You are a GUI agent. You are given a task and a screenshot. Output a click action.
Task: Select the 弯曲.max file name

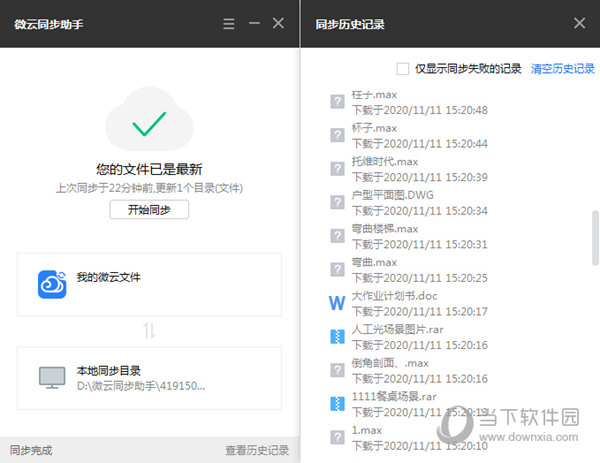(x=374, y=262)
